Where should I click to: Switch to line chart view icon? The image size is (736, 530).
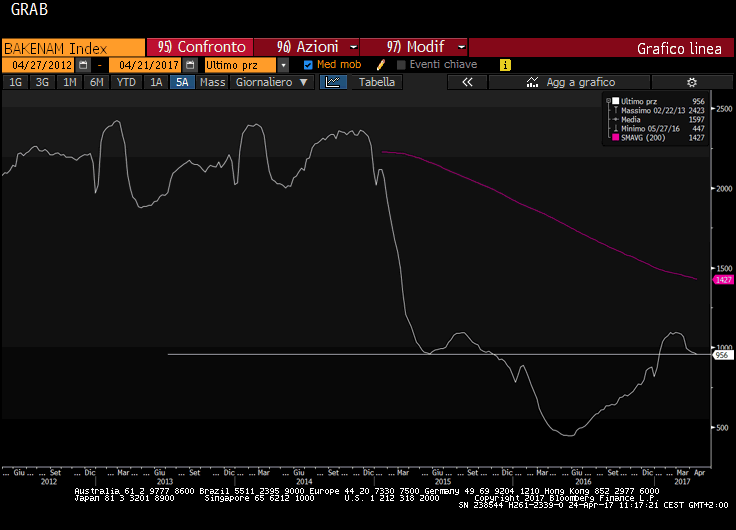[x=333, y=82]
